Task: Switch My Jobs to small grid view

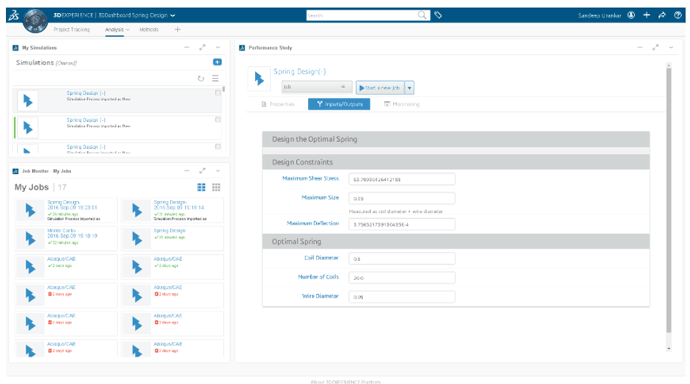Action: (216, 187)
